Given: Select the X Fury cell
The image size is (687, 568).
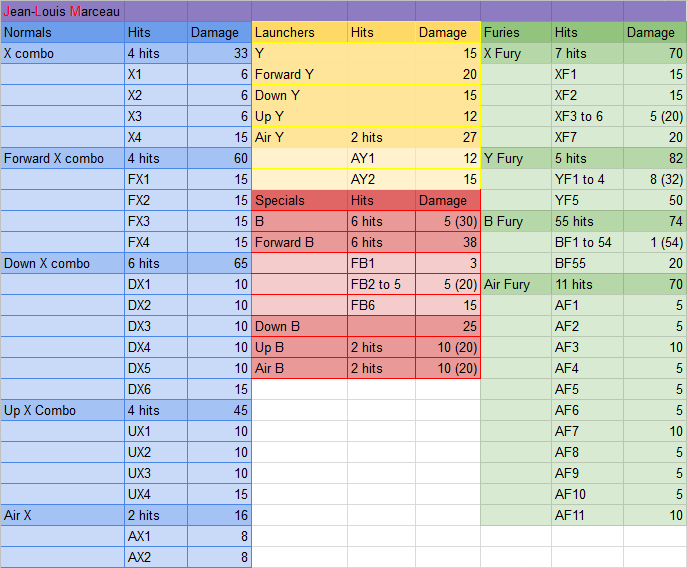Looking at the screenshot, I should coord(515,53).
